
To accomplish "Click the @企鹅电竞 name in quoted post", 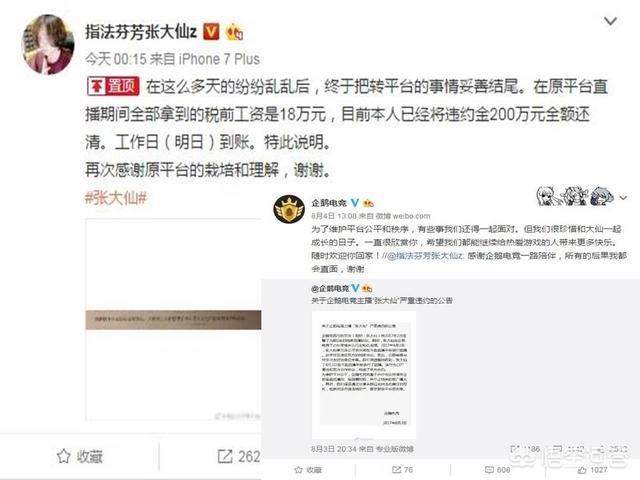I will tap(330, 289).
